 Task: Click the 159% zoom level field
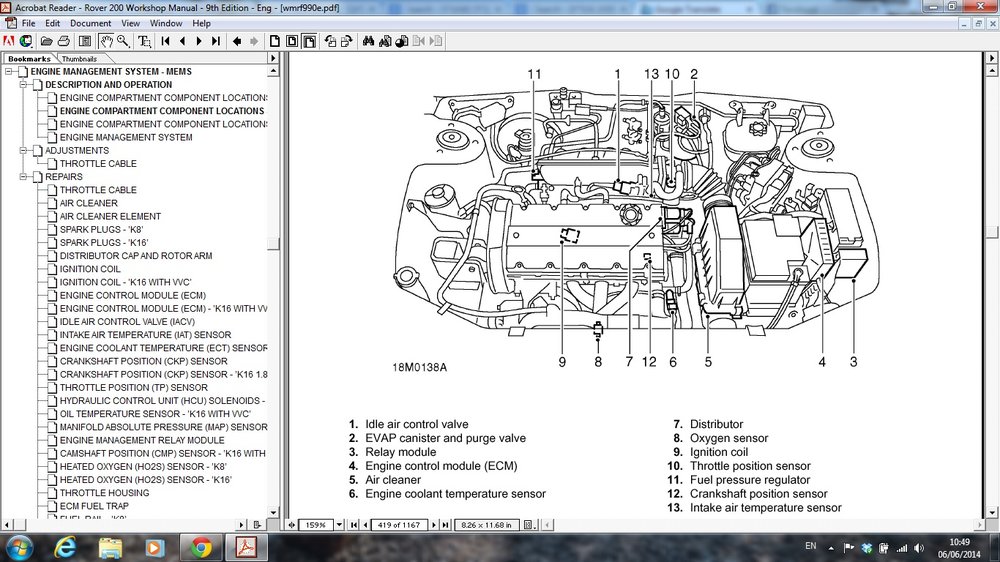[316, 525]
